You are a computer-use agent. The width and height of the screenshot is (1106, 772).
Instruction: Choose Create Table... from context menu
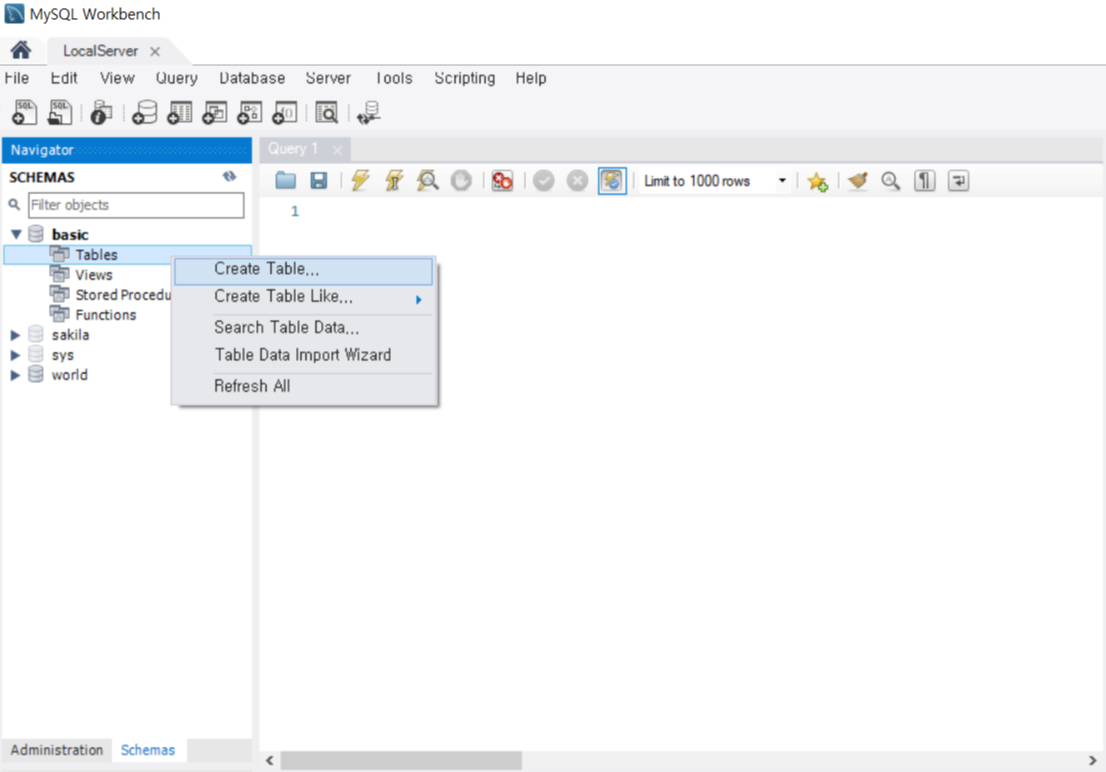coord(303,270)
